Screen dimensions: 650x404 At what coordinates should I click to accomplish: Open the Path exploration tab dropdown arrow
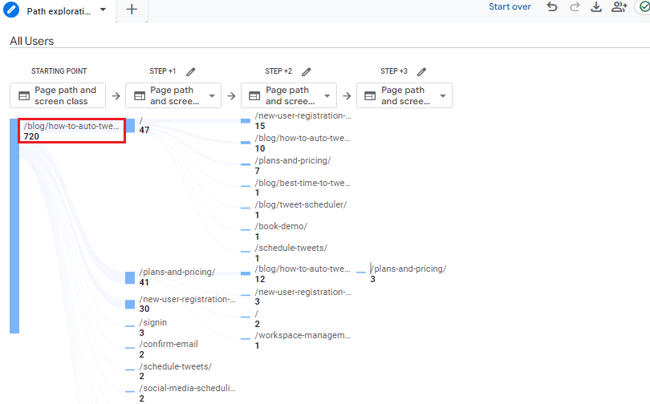coord(103,10)
